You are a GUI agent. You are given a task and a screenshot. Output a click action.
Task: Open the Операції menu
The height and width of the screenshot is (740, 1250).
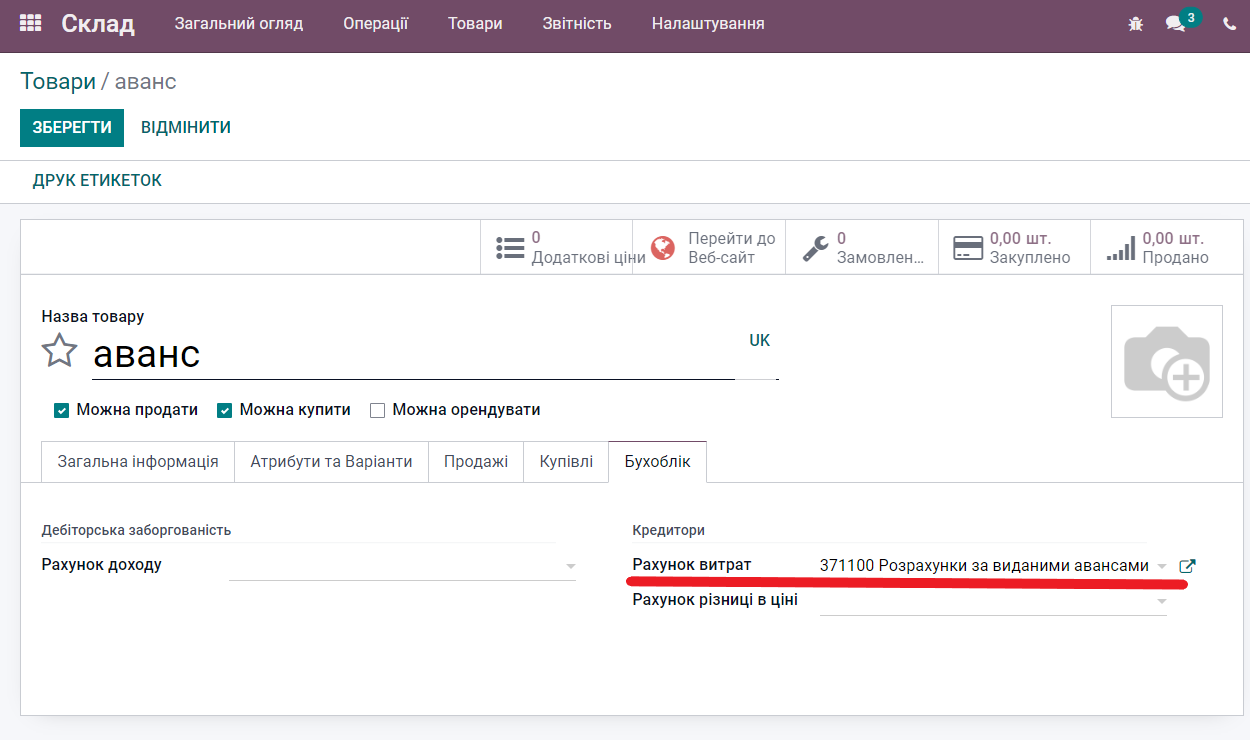click(x=376, y=23)
